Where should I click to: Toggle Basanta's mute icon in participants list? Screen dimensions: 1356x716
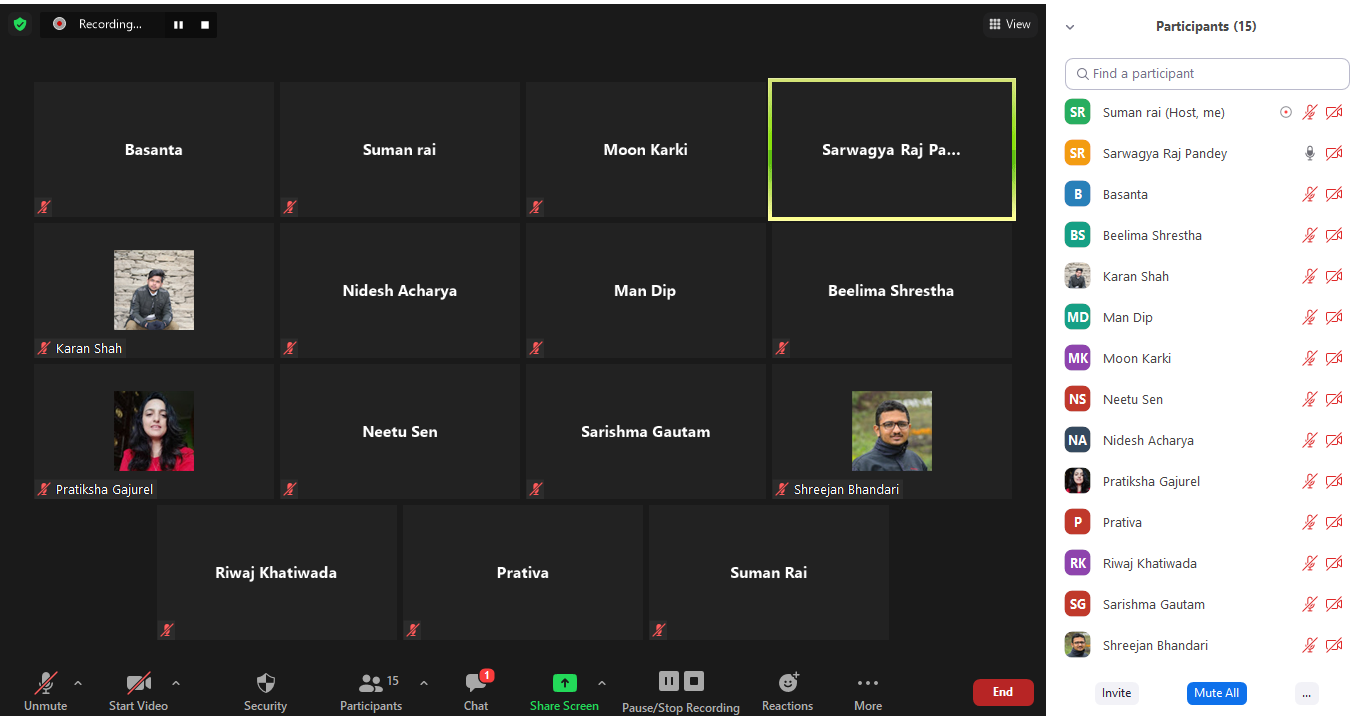(1309, 195)
